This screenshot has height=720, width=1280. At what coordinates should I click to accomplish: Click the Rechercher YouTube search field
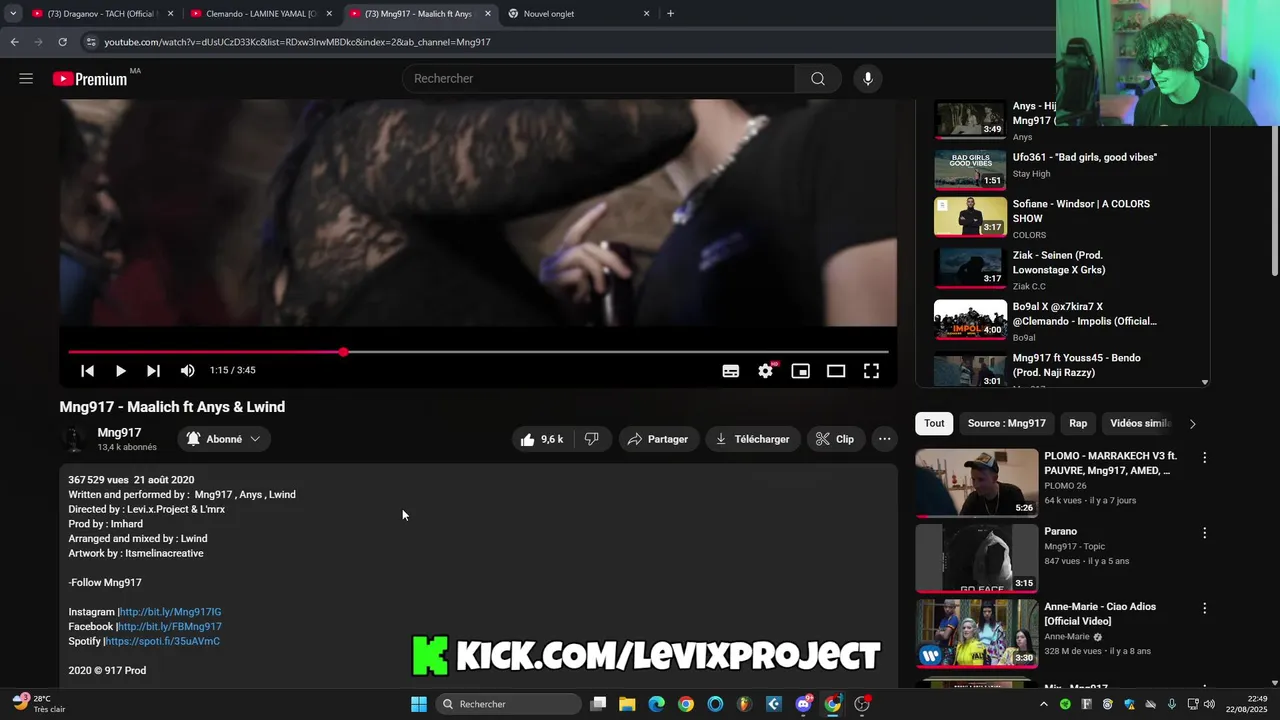598,79
